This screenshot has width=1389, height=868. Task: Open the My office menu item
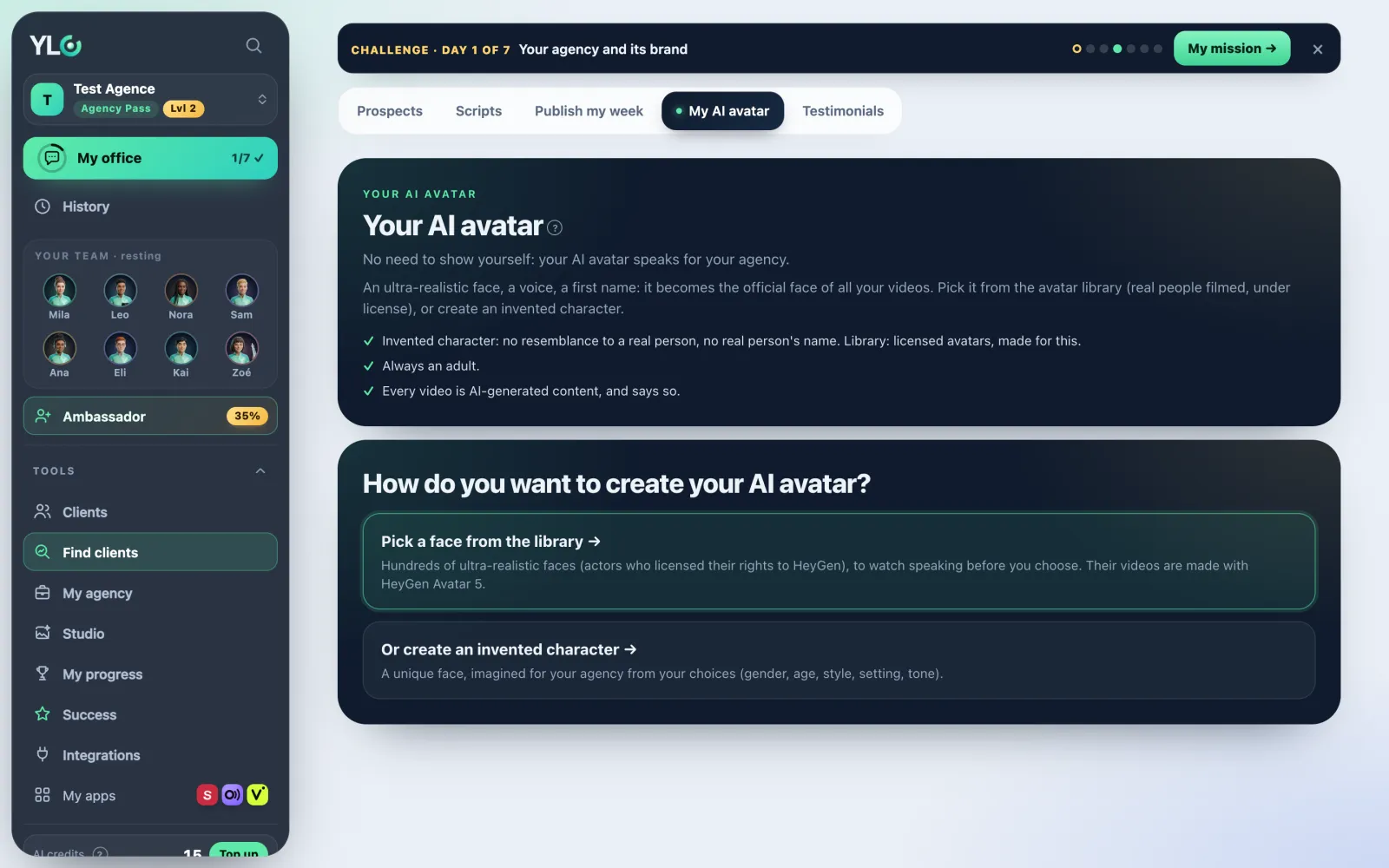coord(150,158)
